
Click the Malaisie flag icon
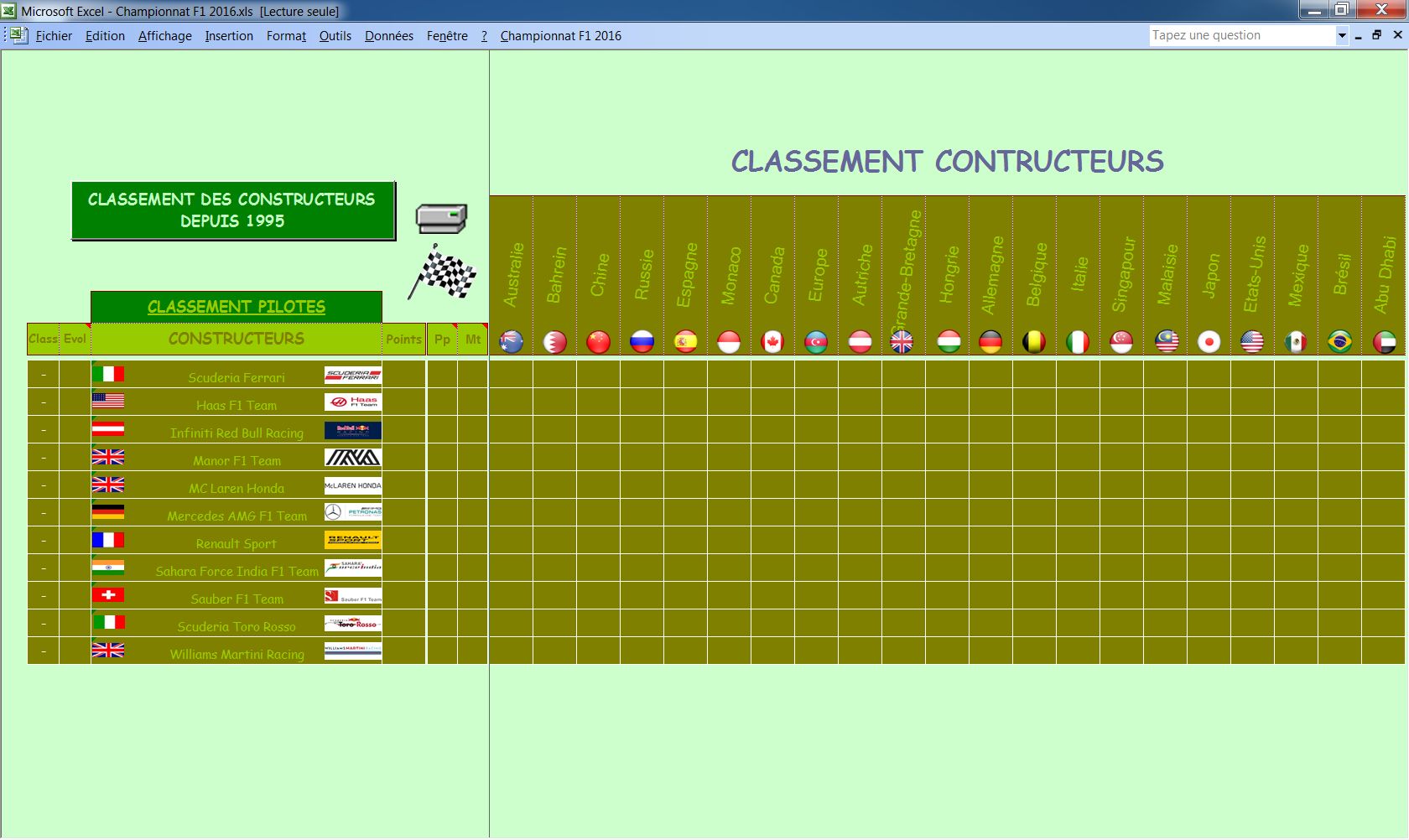tap(1167, 342)
